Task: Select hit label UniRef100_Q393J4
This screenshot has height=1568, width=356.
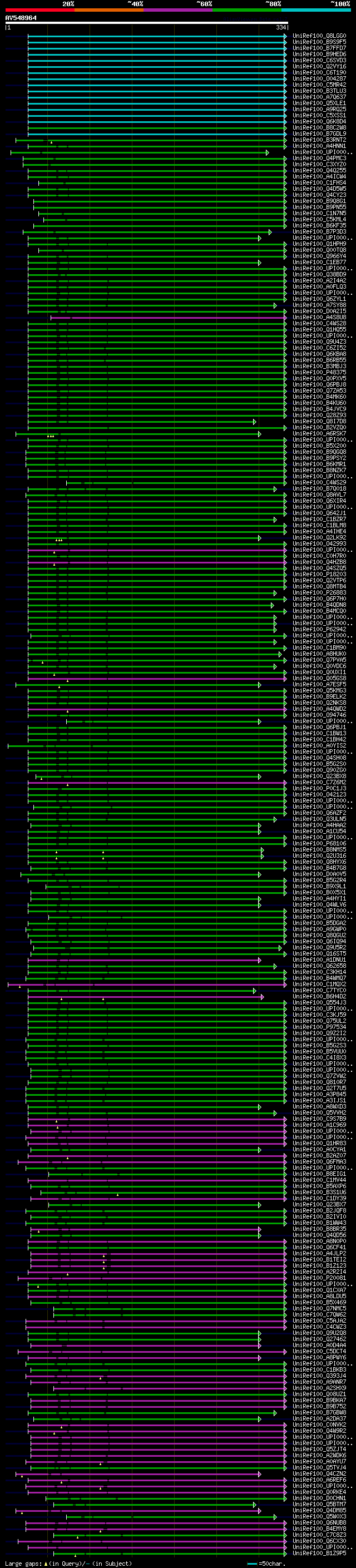Action: coord(319,1376)
